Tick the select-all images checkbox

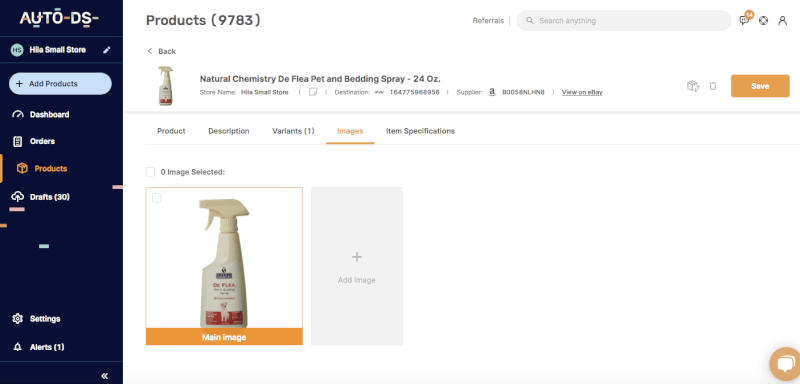coord(150,172)
